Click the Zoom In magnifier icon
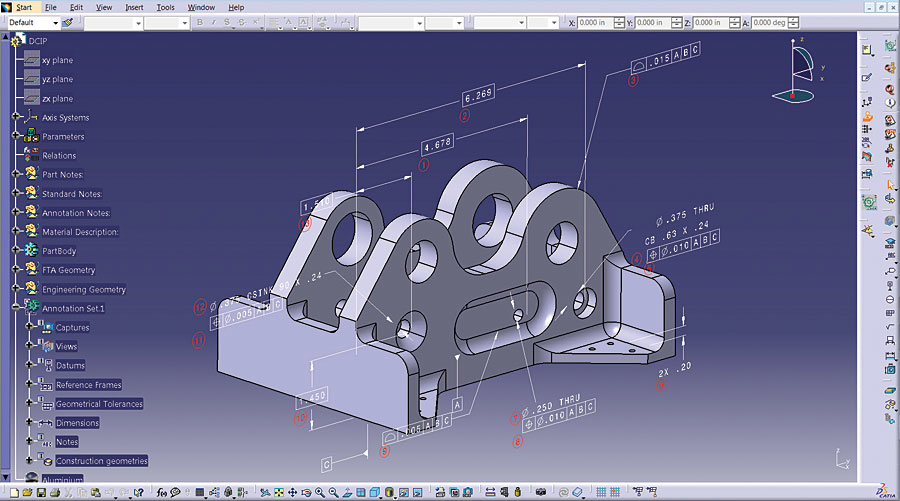The image size is (900, 501). (319, 492)
